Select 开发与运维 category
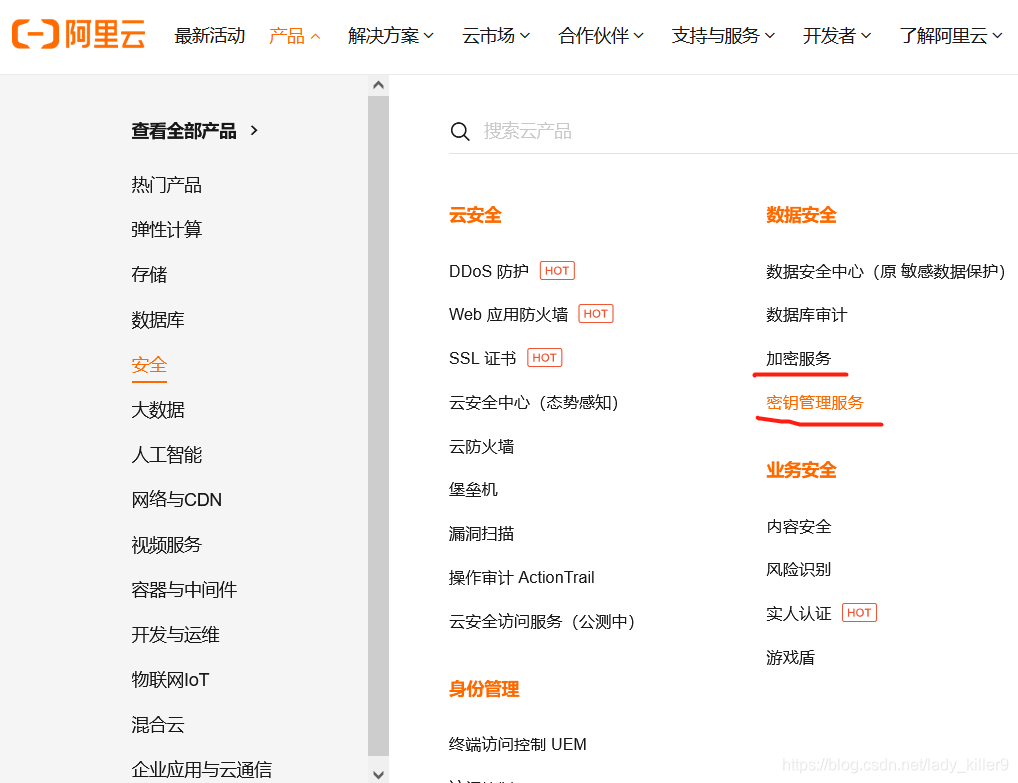This screenshot has width=1018, height=783. tap(175, 634)
